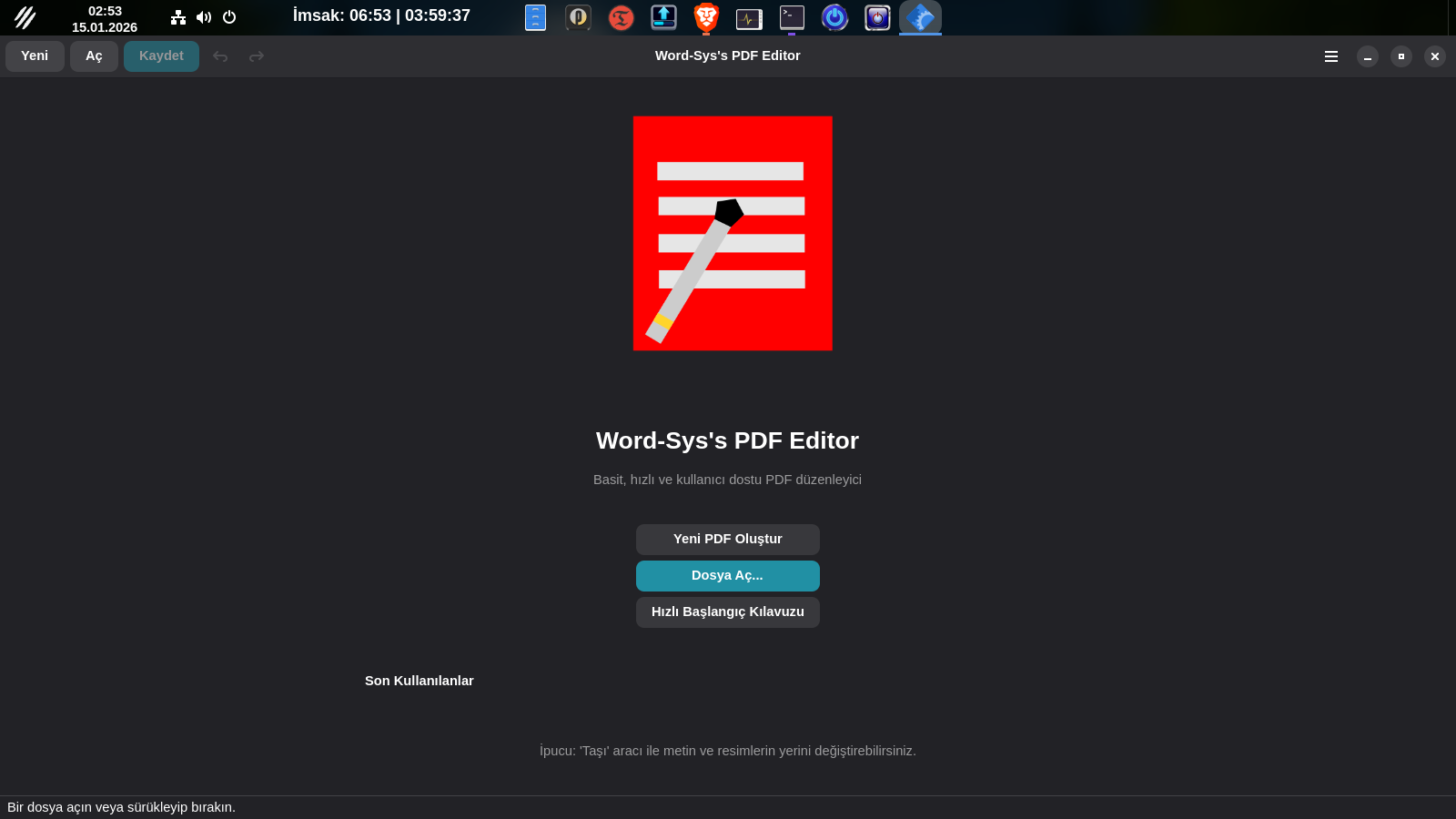Click the volume speaker icon
Image resolution: width=1456 pixels, height=819 pixels.
click(204, 17)
